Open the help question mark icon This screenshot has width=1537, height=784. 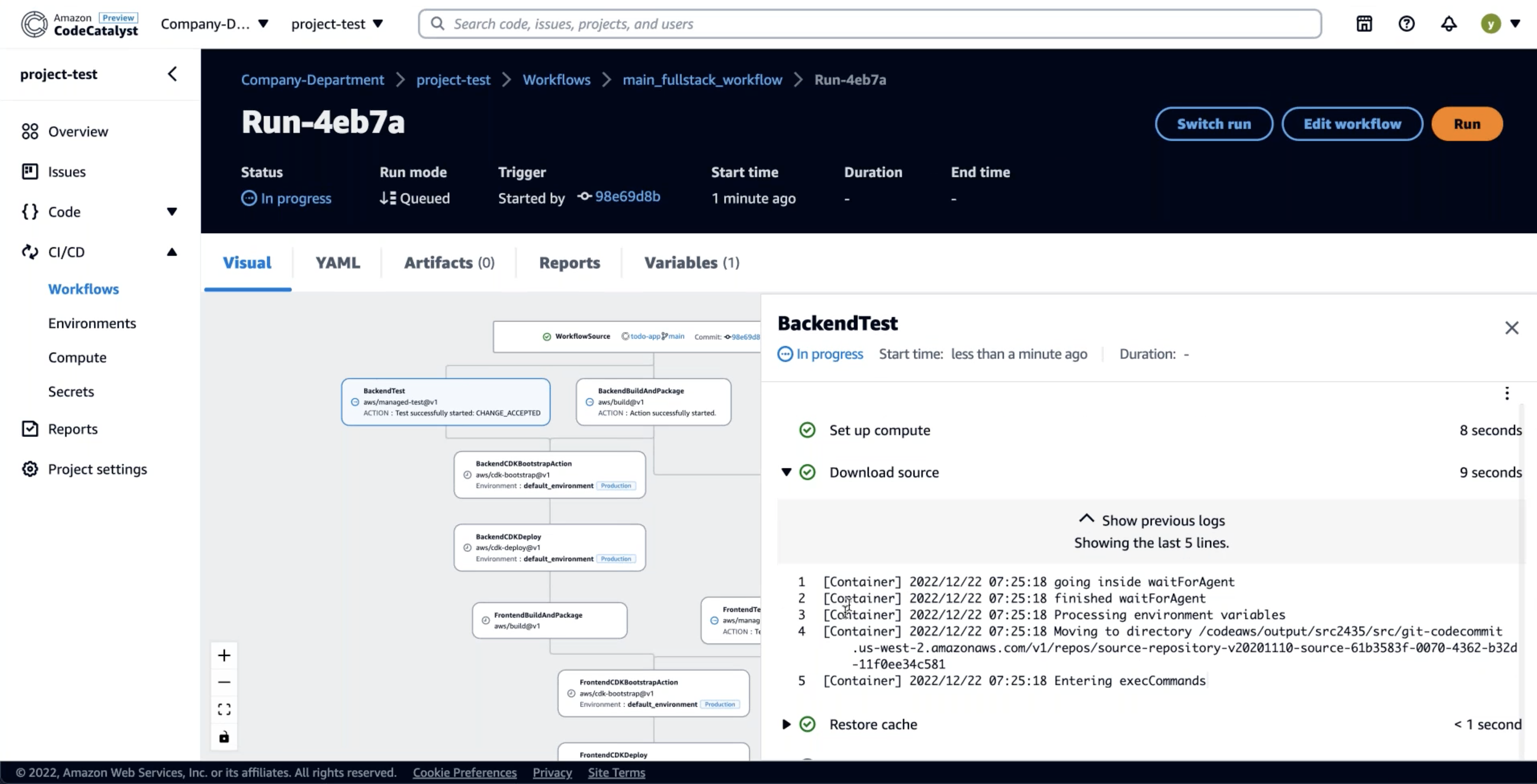coord(1406,24)
